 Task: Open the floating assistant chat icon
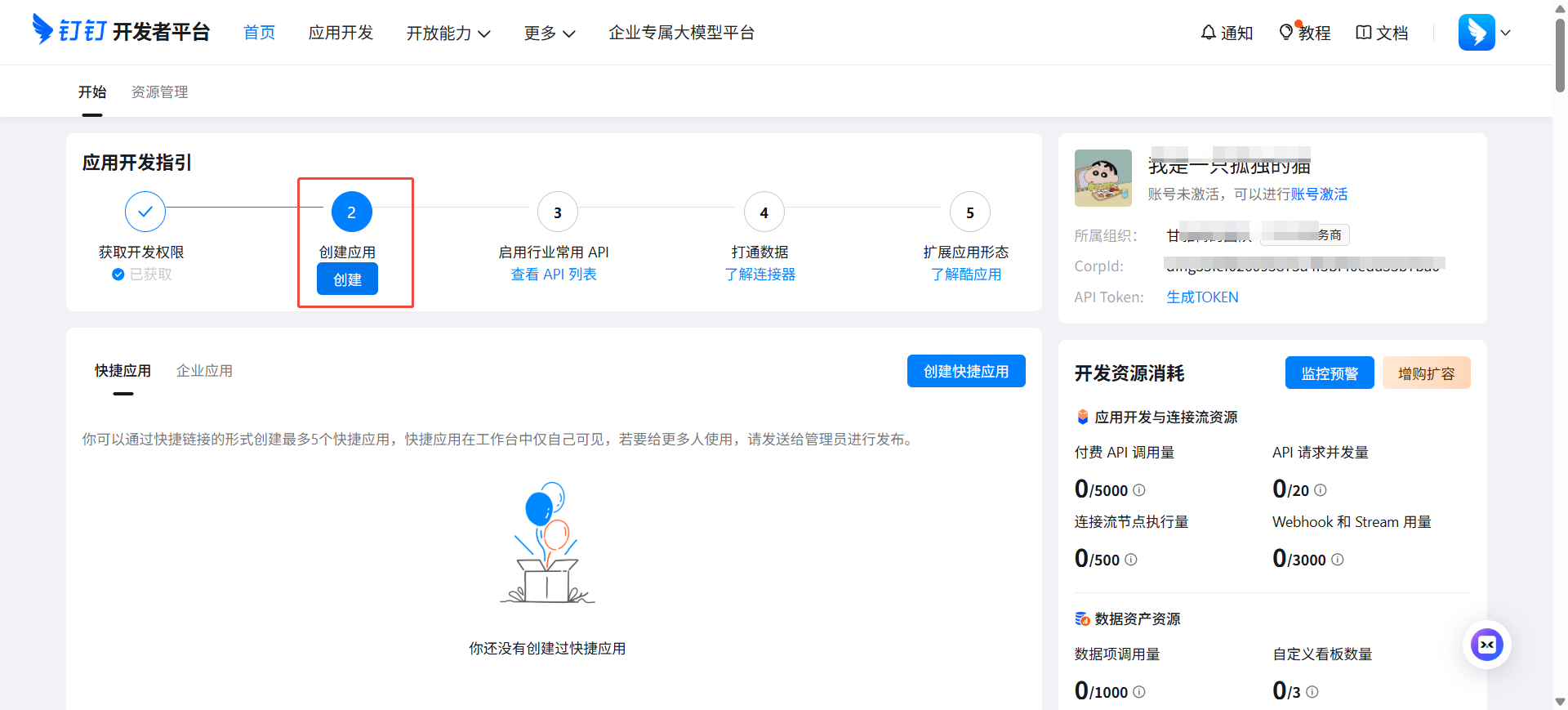[x=1487, y=645]
